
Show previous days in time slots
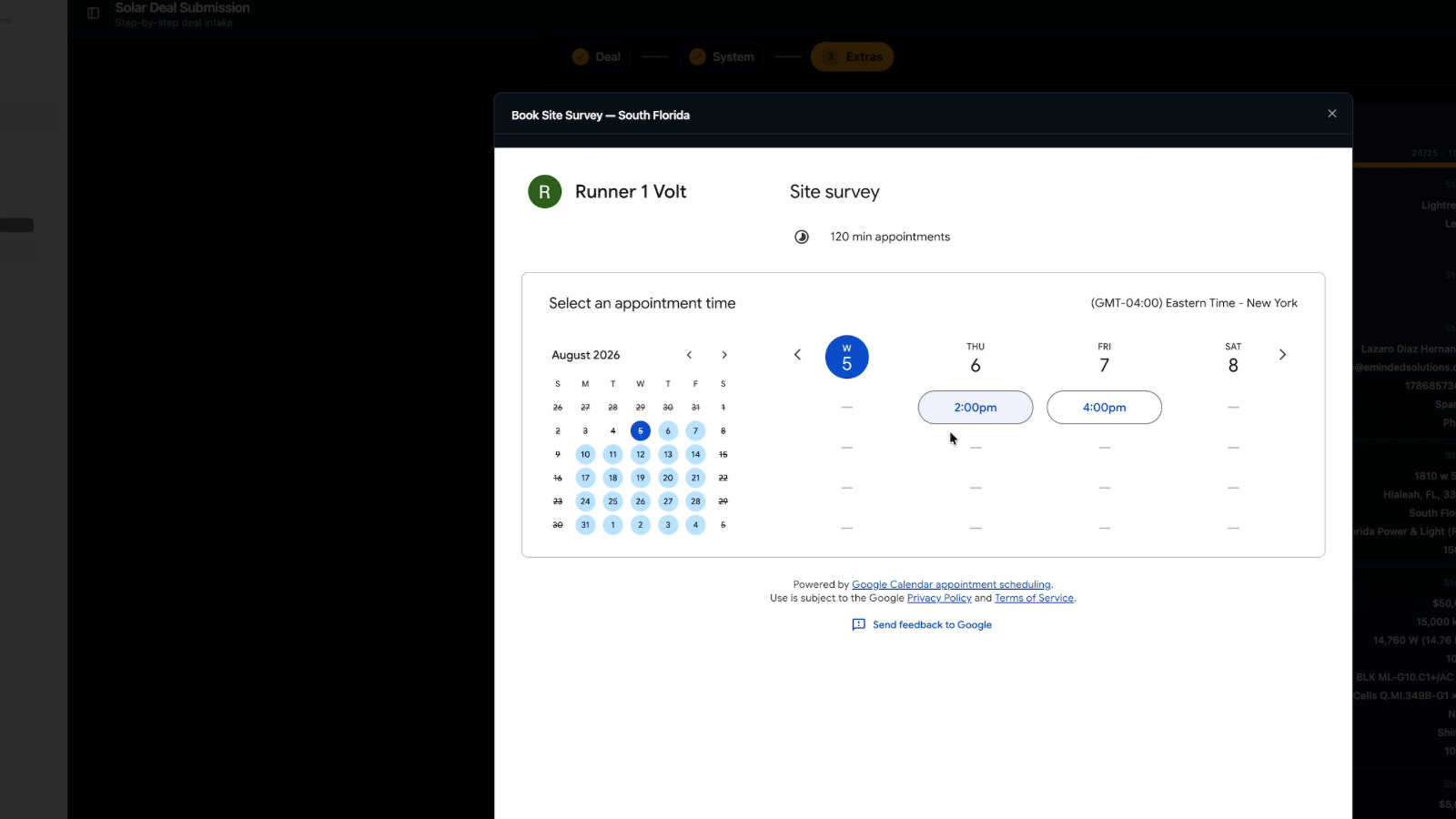pyautogui.click(x=797, y=355)
